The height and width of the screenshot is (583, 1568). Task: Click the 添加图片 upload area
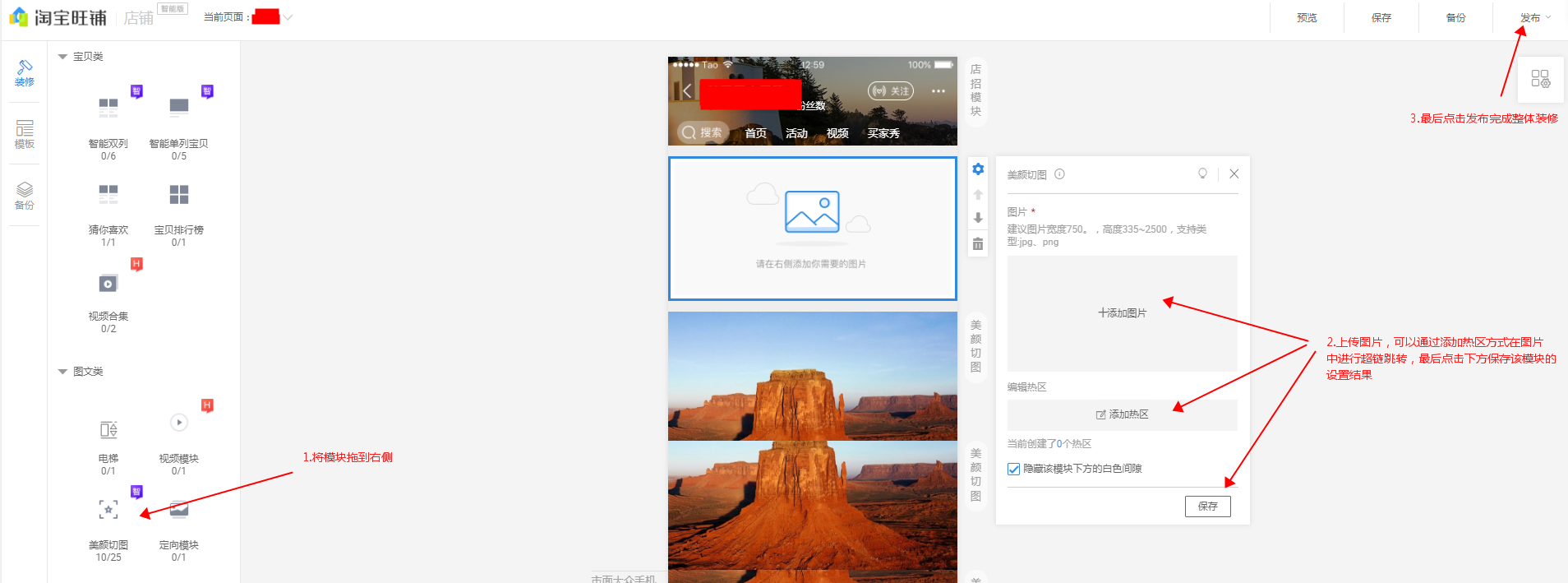coord(1123,313)
